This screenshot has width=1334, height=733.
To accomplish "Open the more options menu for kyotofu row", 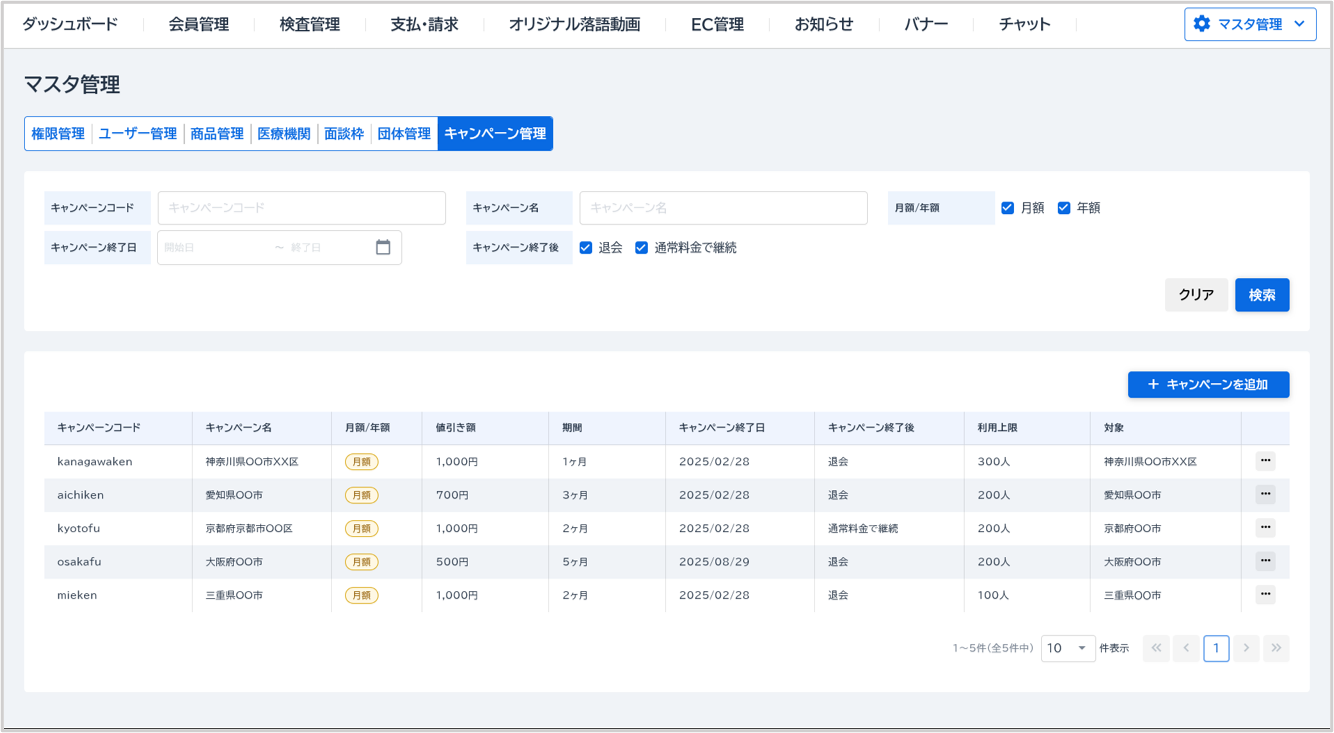I will pyautogui.click(x=1265, y=528).
